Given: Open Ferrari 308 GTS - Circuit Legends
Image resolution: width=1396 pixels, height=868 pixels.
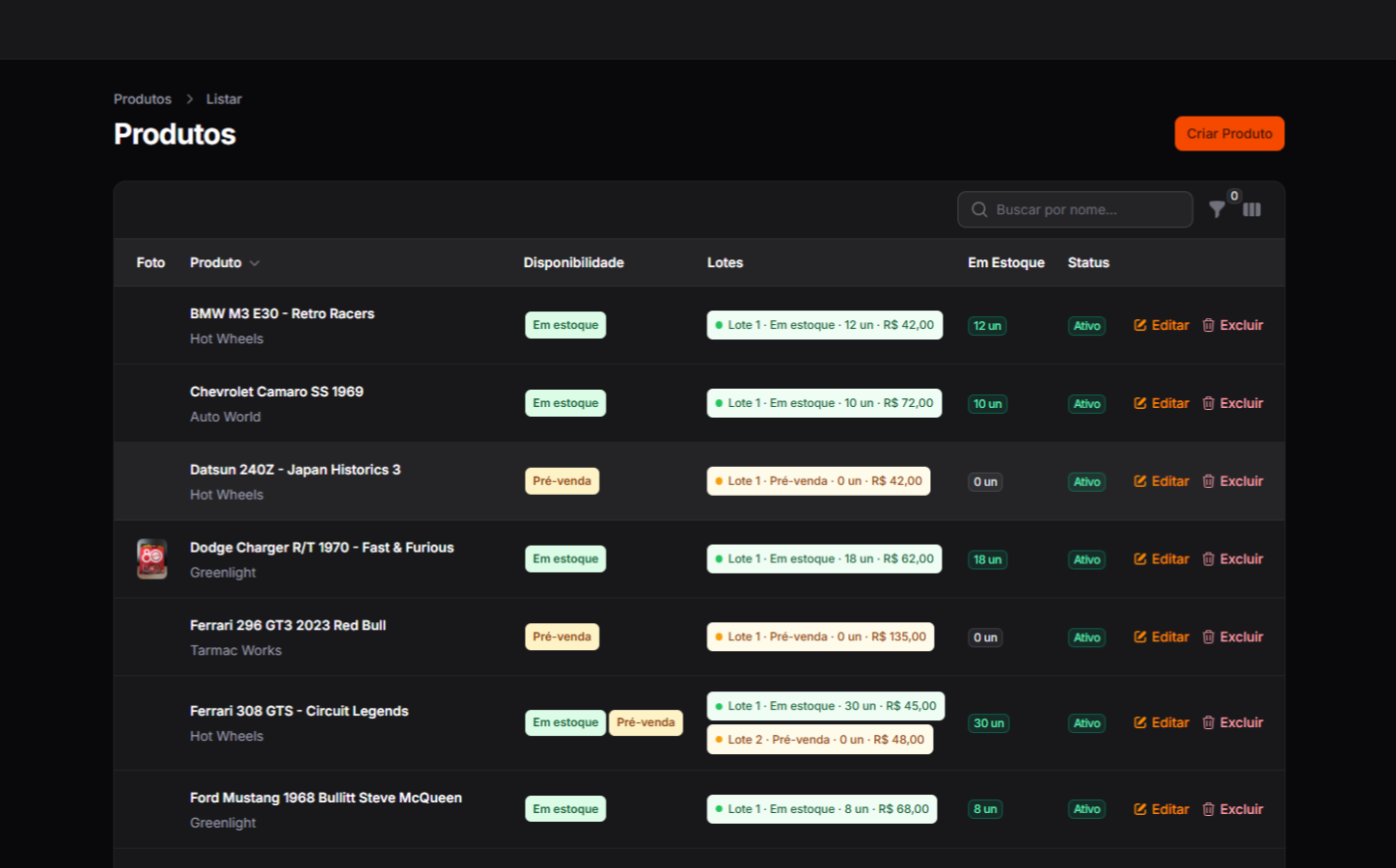Looking at the screenshot, I should tap(299, 711).
